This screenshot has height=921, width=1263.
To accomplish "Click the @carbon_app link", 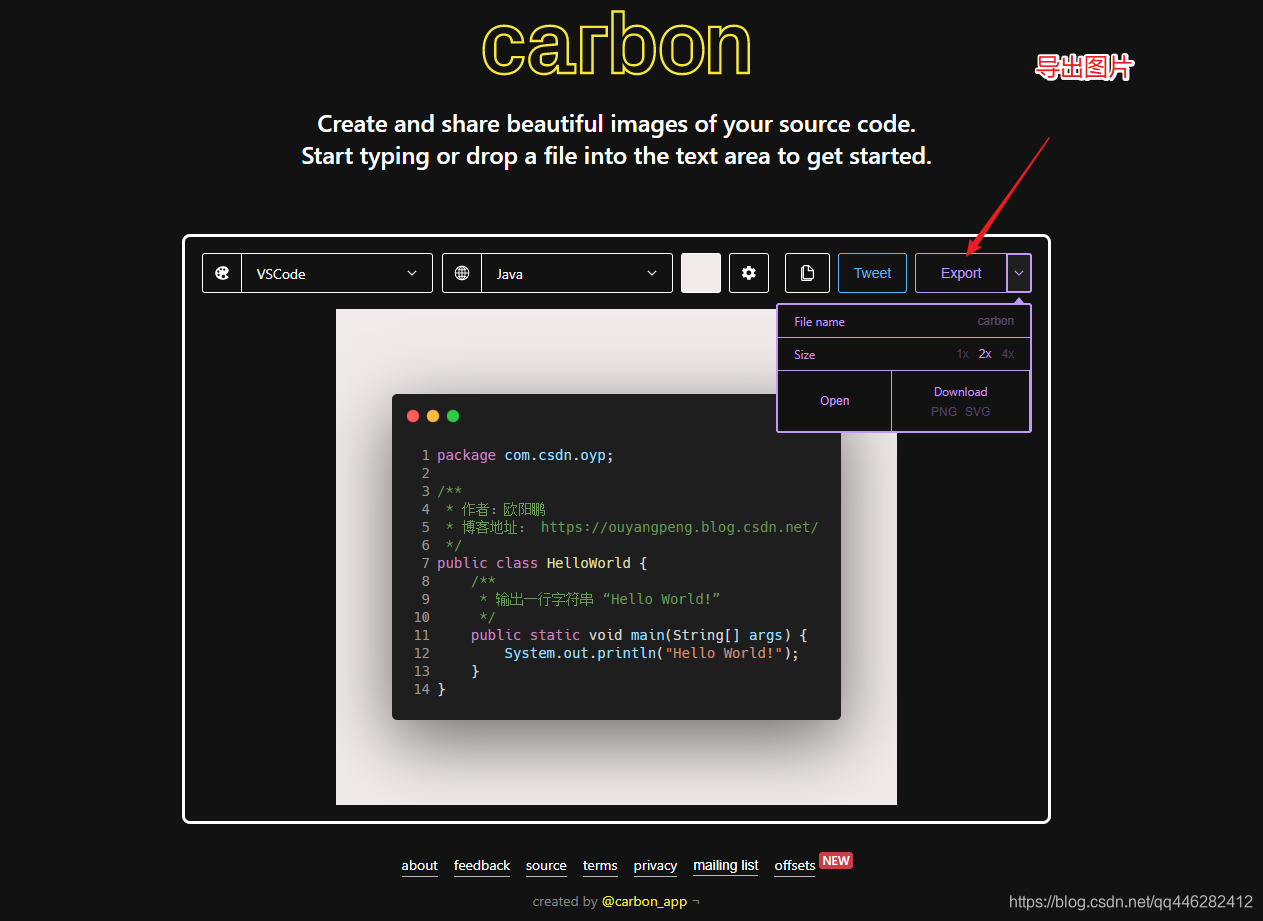I will [x=644, y=901].
